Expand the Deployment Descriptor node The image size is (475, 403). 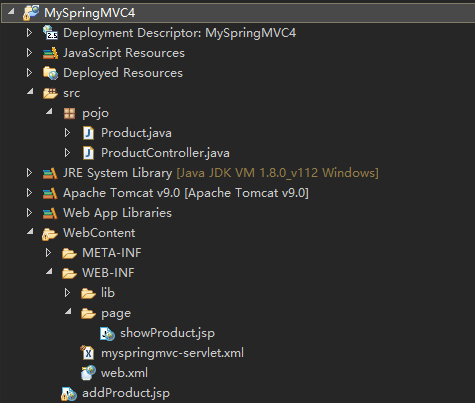29,33
